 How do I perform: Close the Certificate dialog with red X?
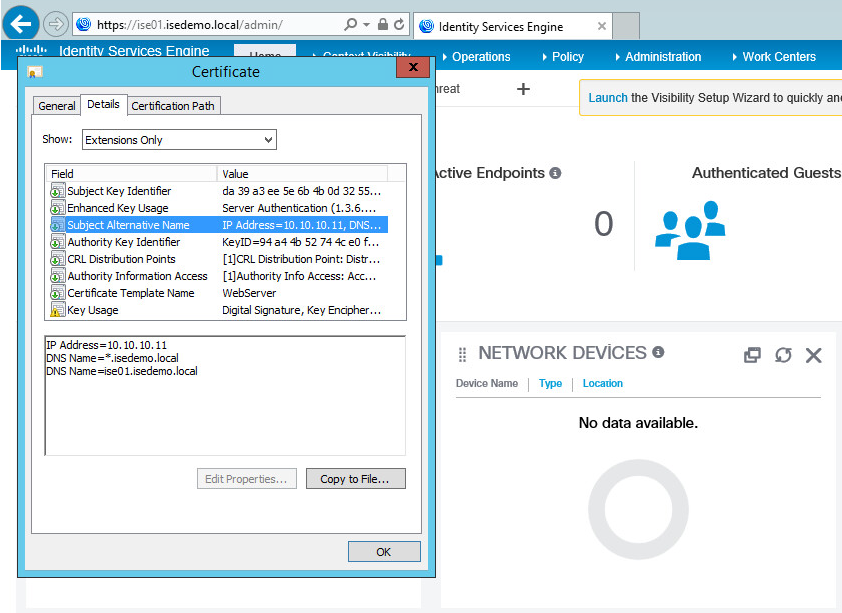[413, 67]
